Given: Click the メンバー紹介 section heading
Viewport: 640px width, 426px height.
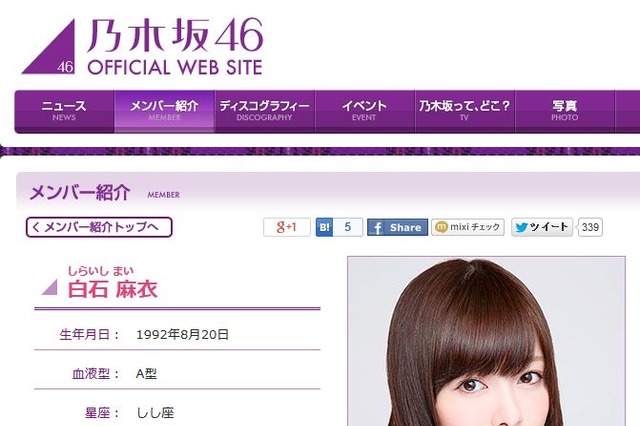Looking at the screenshot, I should coord(80,193).
